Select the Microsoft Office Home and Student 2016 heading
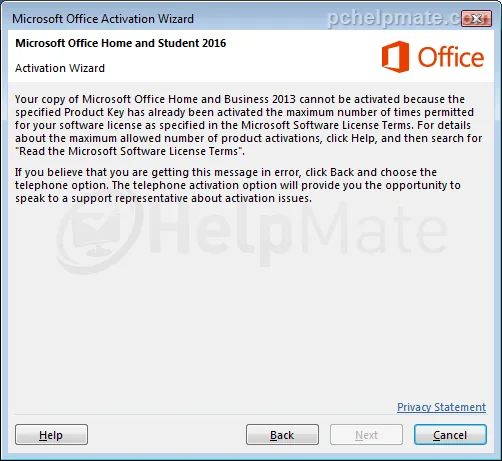This screenshot has width=502, height=461. point(121,43)
